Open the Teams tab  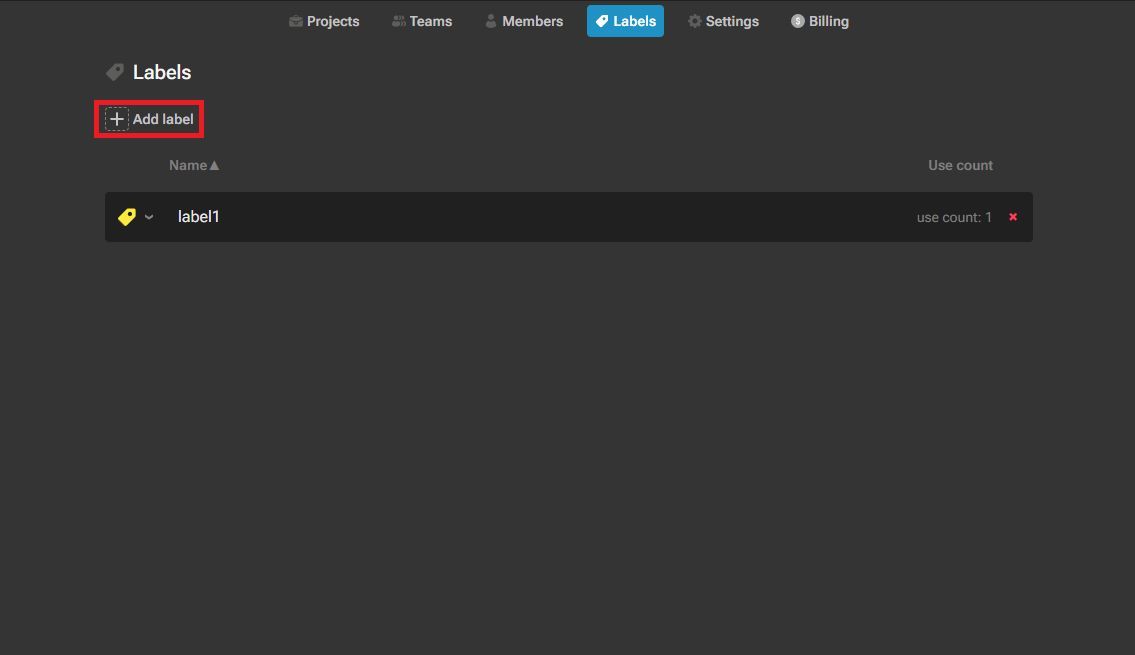pos(422,21)
